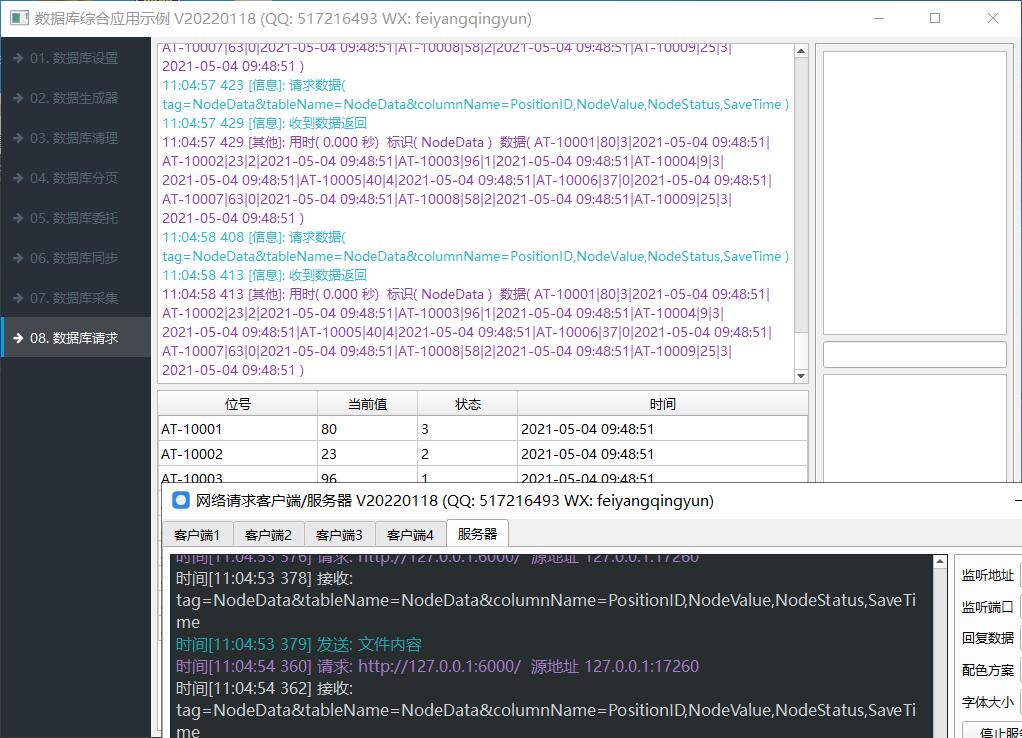
Task: Switch to 客户端1 tab
Action: pos(197,535)
